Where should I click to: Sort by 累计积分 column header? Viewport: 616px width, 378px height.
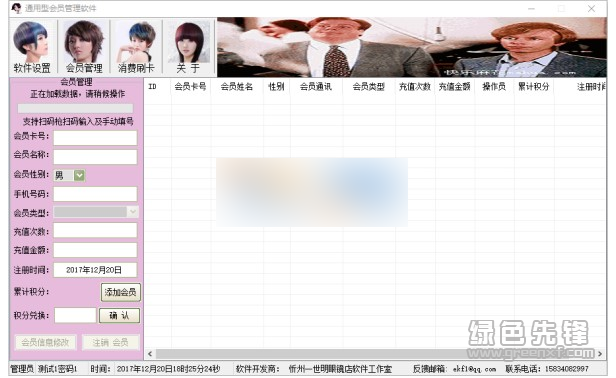[x=534, y=86]
